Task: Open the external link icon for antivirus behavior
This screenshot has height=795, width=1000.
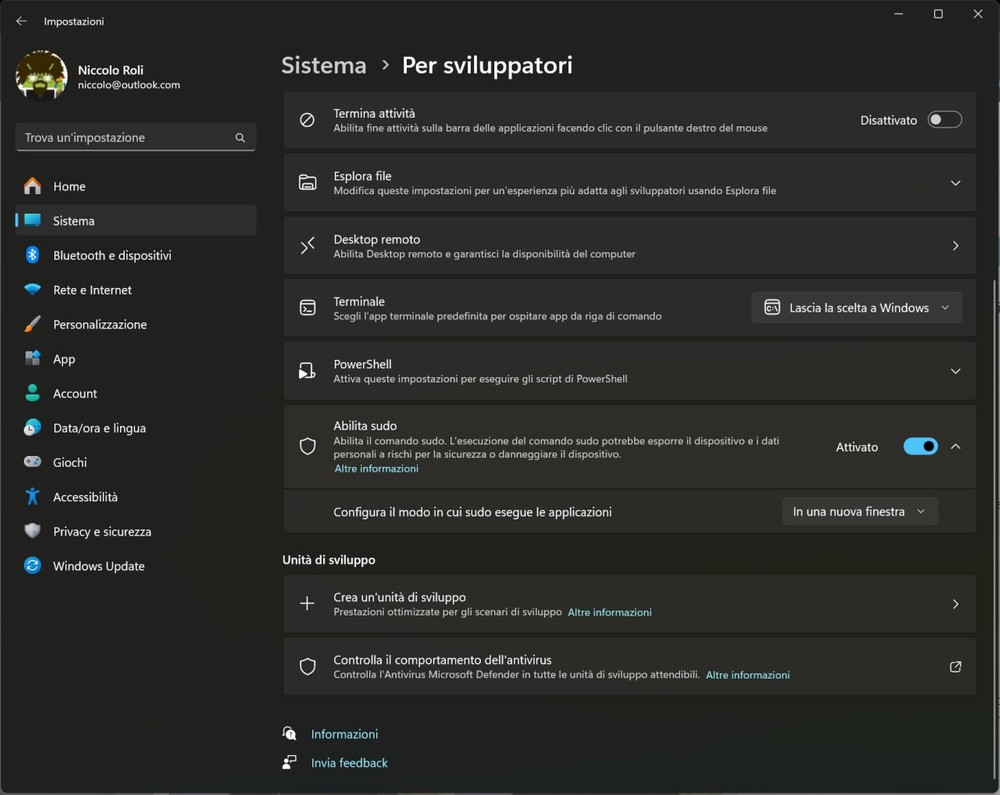Action: 955,667
